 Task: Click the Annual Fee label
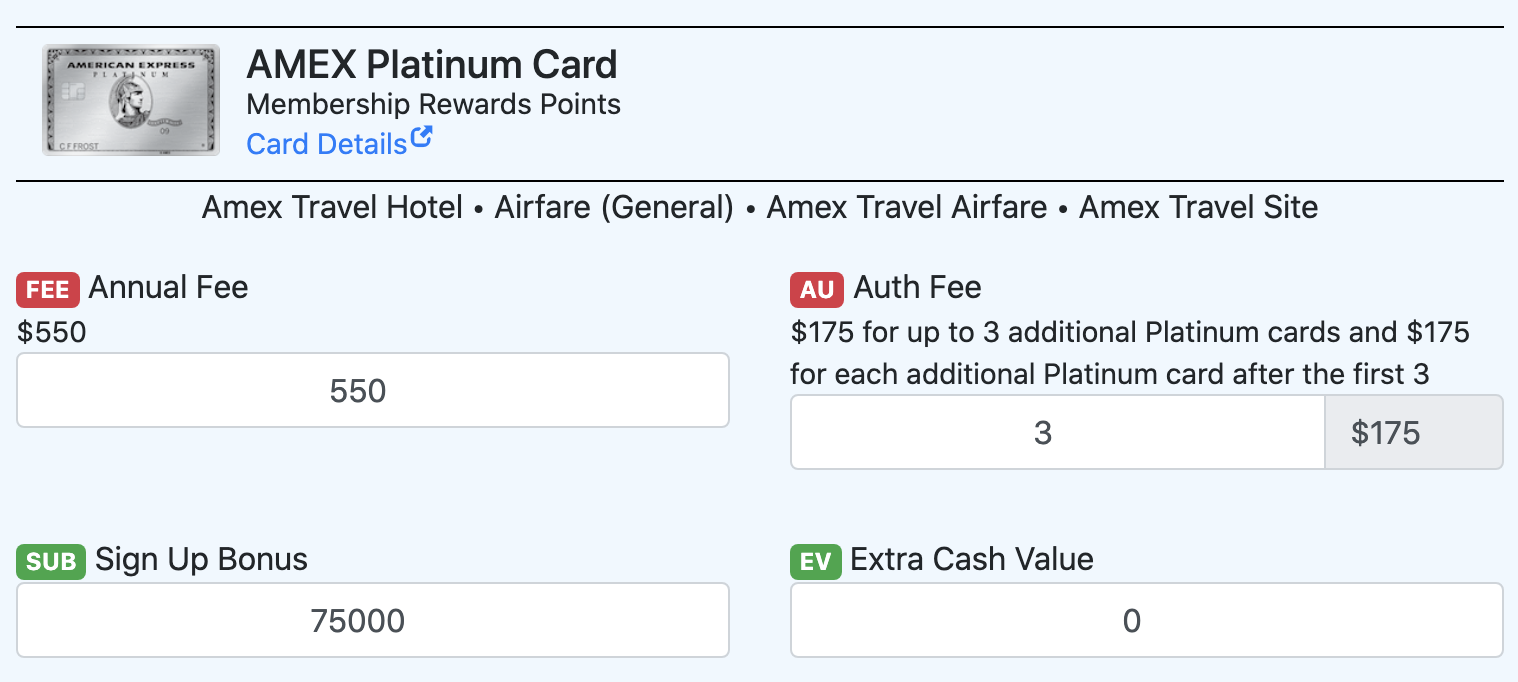[x=168, y=288]
